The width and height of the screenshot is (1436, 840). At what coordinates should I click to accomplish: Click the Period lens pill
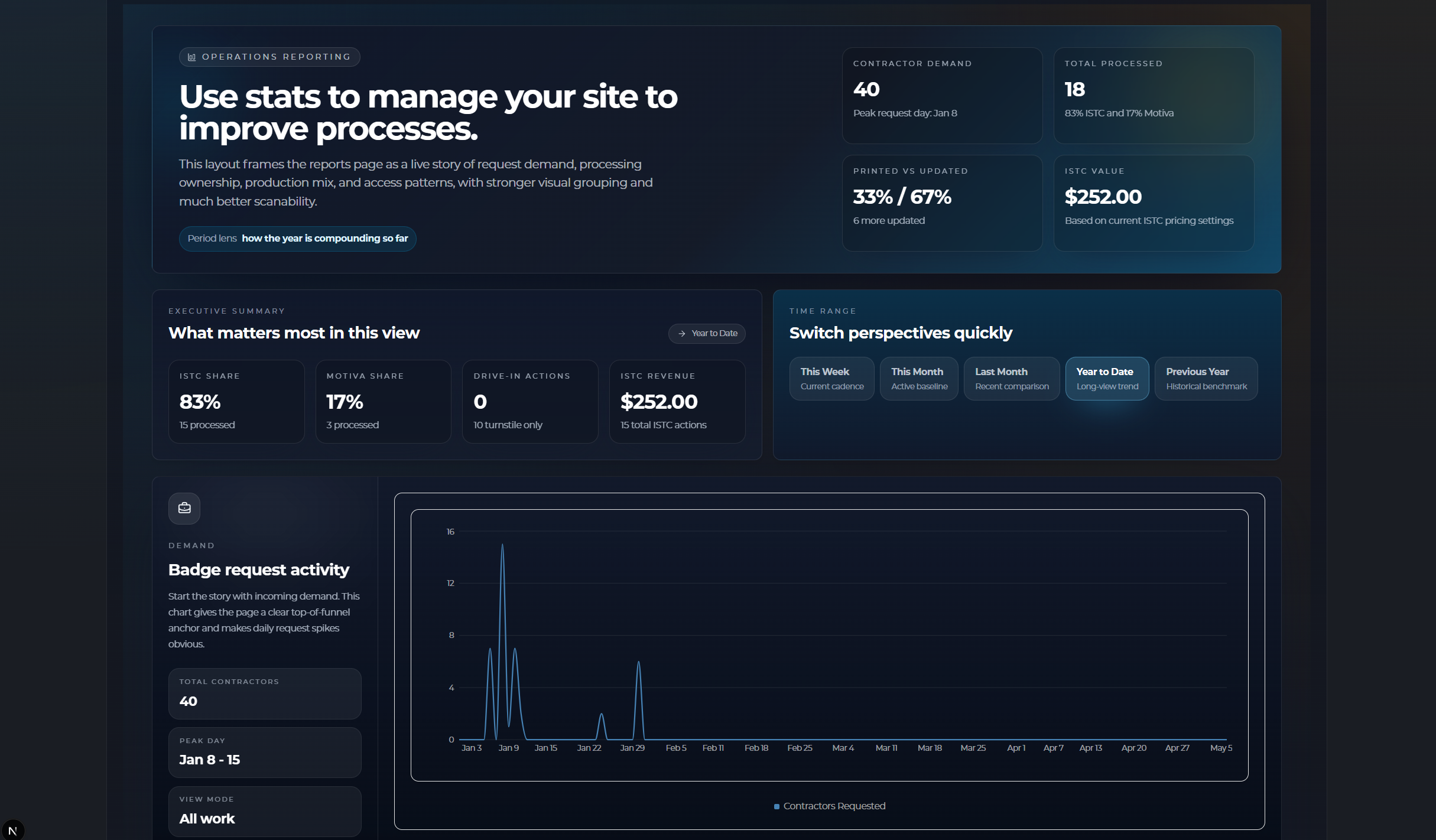[x=298, y=239]
